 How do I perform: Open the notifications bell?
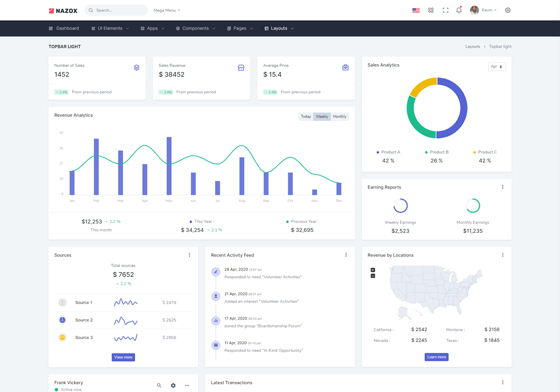[459, 10]
